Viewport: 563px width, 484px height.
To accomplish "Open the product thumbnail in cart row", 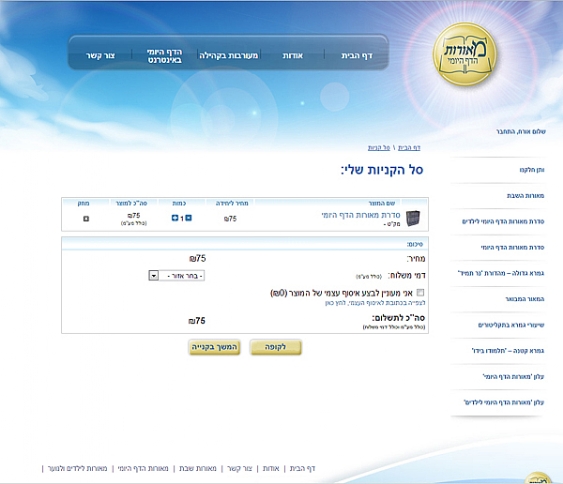I will 413,218.
